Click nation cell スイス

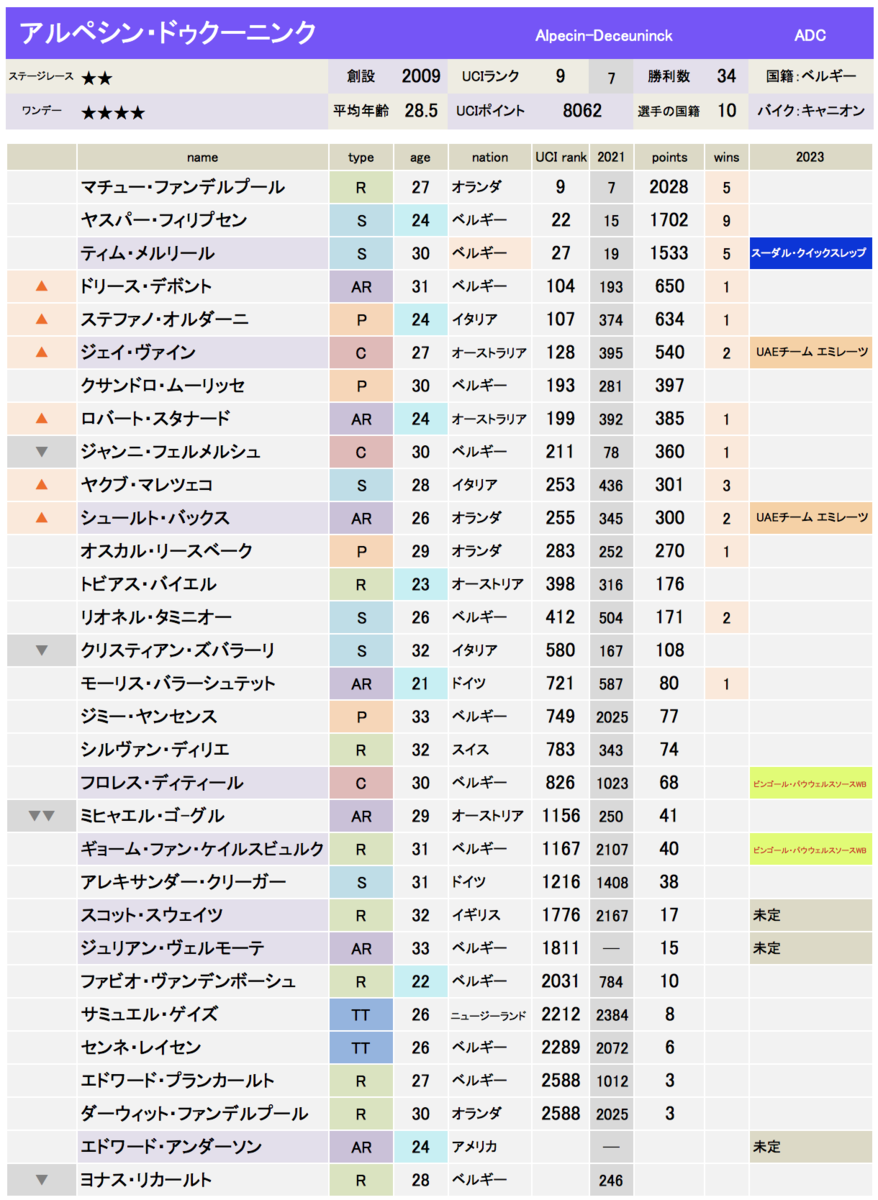(489, 750)
